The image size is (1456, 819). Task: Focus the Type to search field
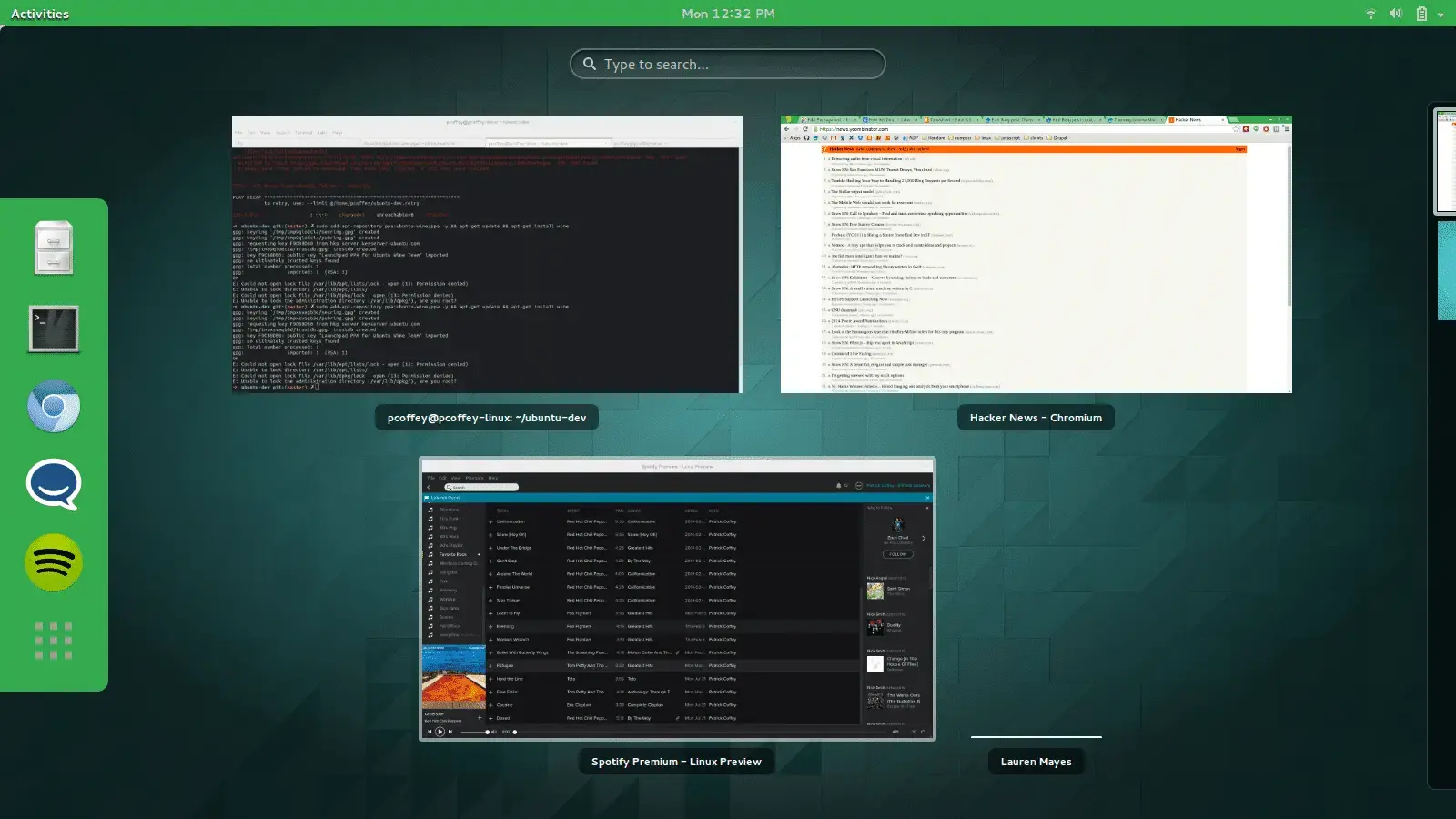point(728,64)
